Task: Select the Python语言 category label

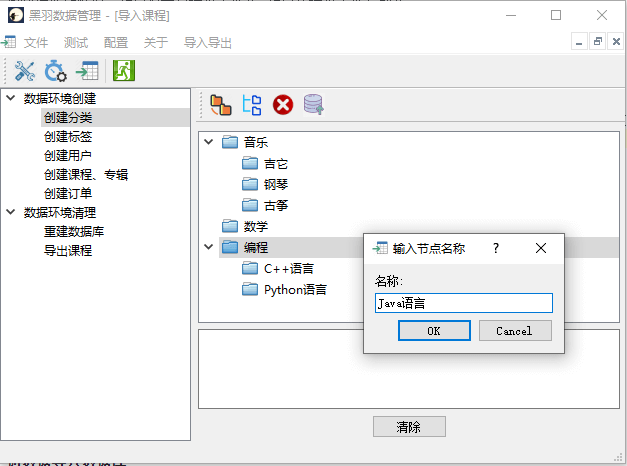Action: [x=296, y=290]
